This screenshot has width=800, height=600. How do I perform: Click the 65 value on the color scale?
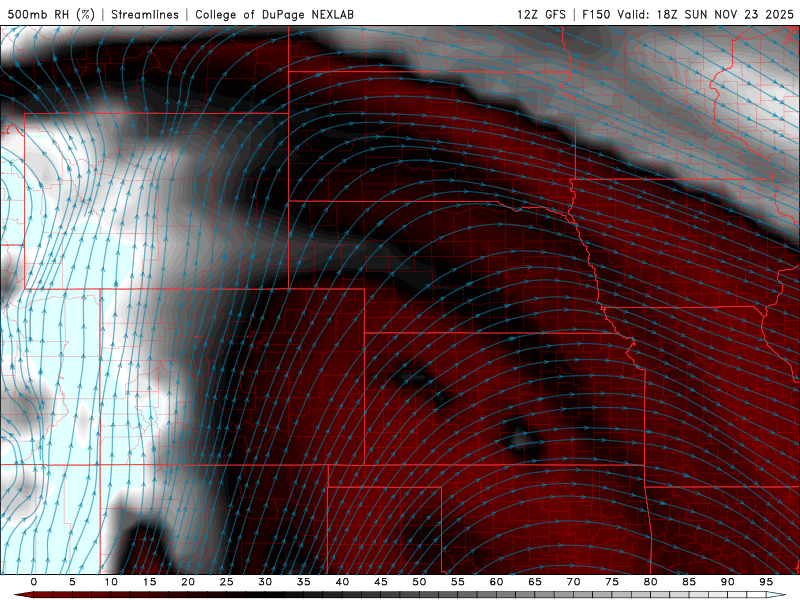[x=535, y=582]
